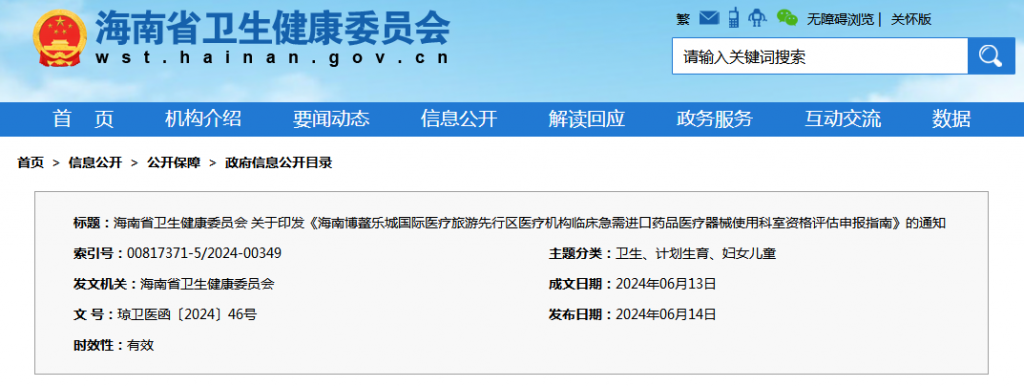Click the document title text after 标题

(x=530, y=223)
